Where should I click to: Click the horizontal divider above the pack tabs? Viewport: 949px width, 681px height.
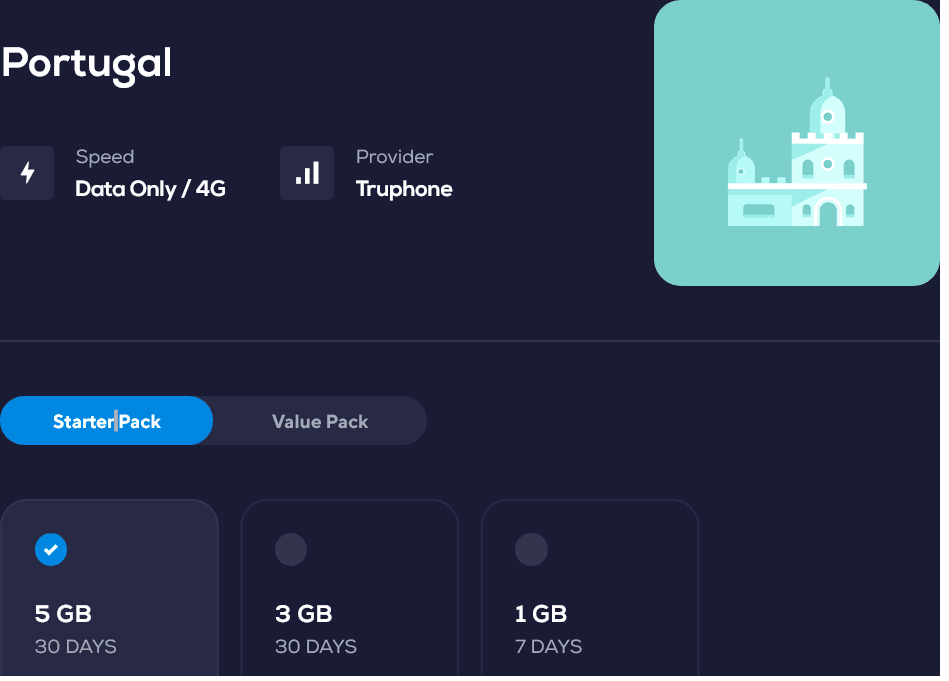pos(470,341)
